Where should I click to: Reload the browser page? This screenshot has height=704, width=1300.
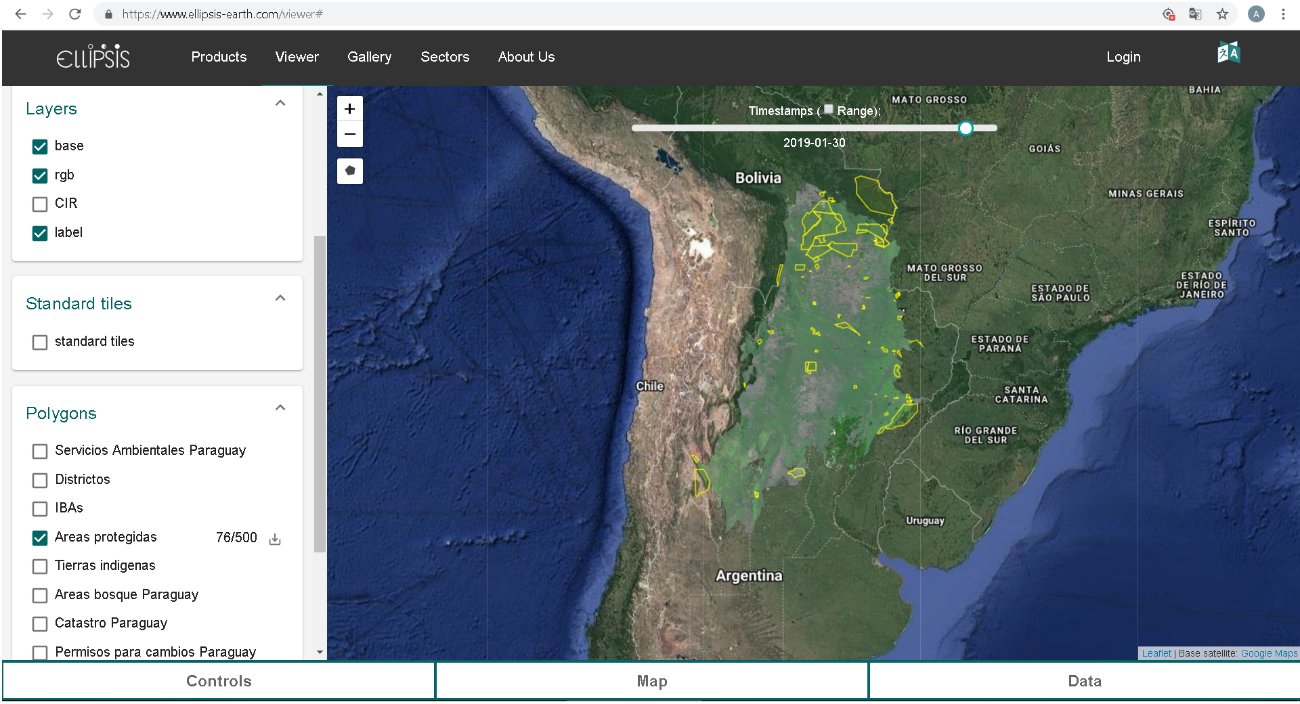(74, 14)
